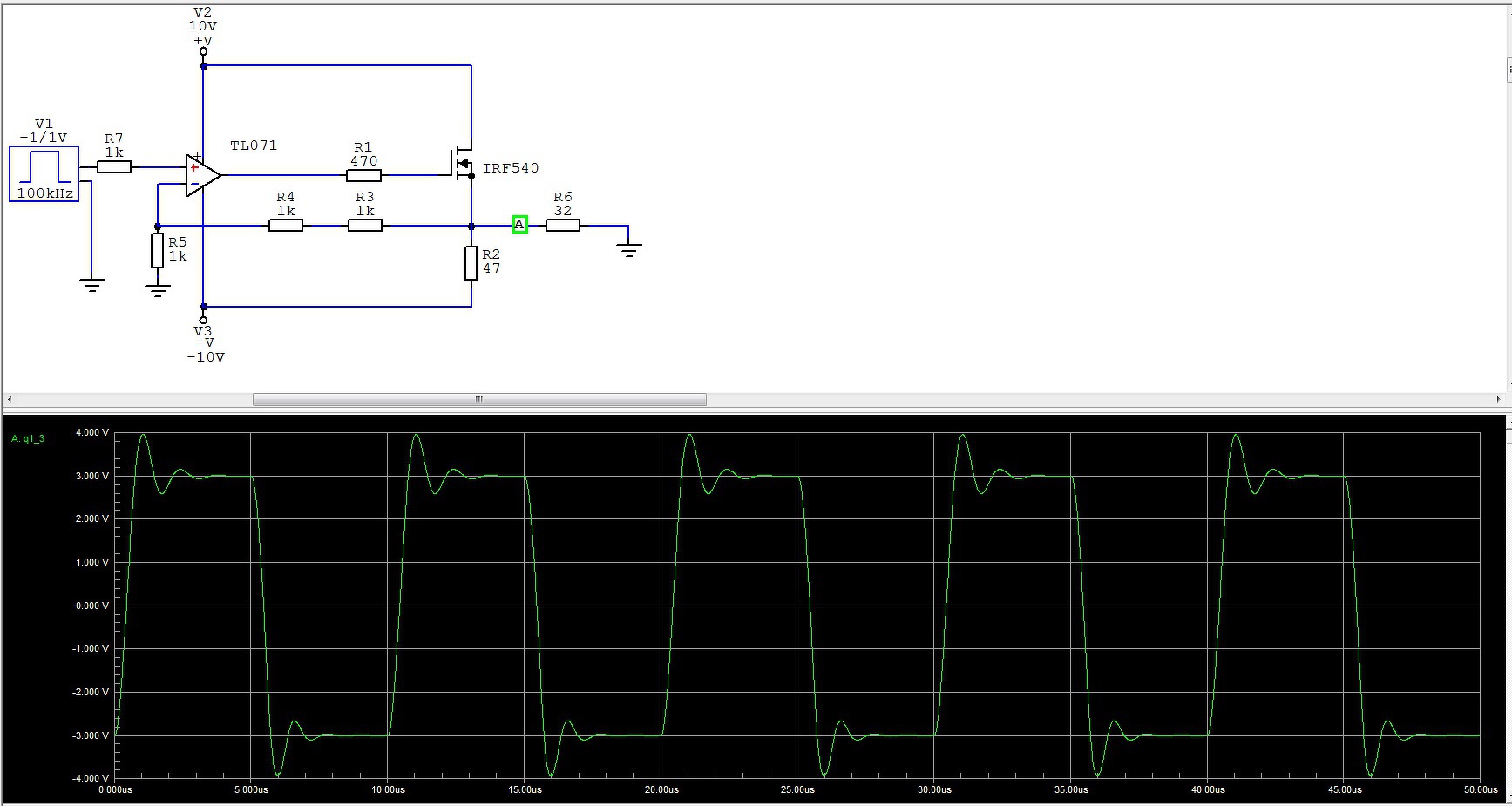Select resistor R3 1k
Viewport: 1512px width, 806px height.
point(365,226)
